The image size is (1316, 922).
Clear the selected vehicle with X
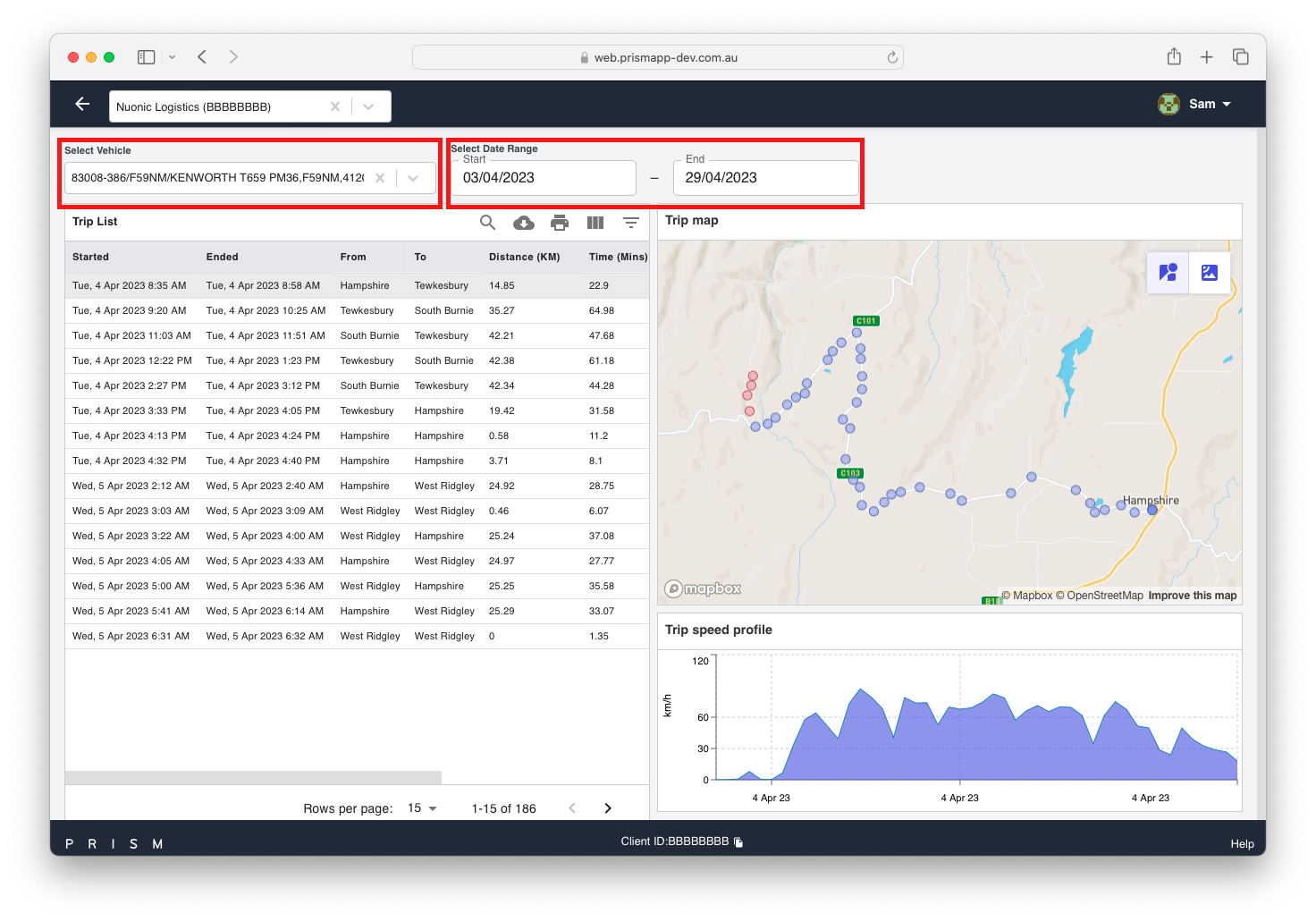click(380, 178)
